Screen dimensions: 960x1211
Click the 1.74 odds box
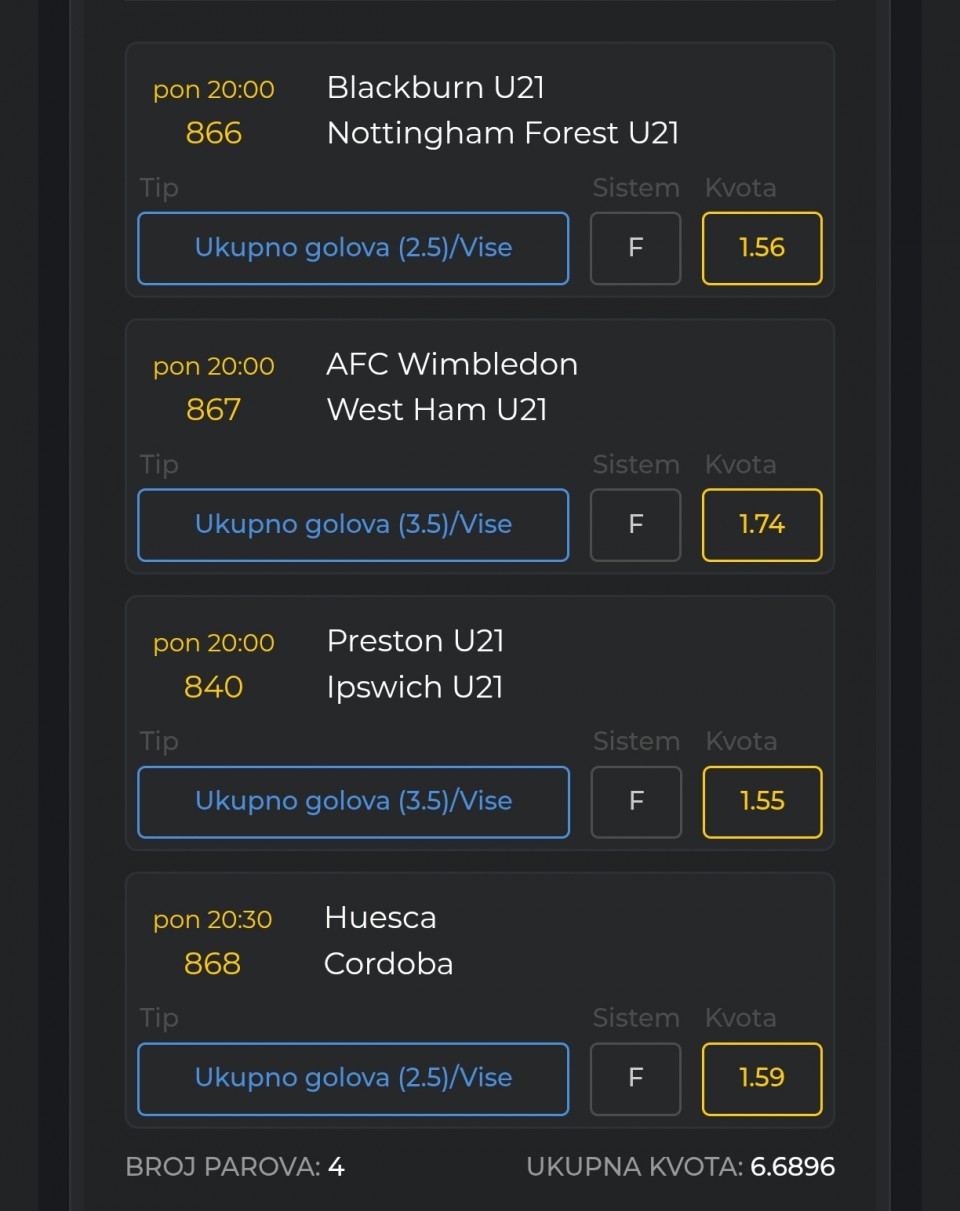(x=762, y=525)
